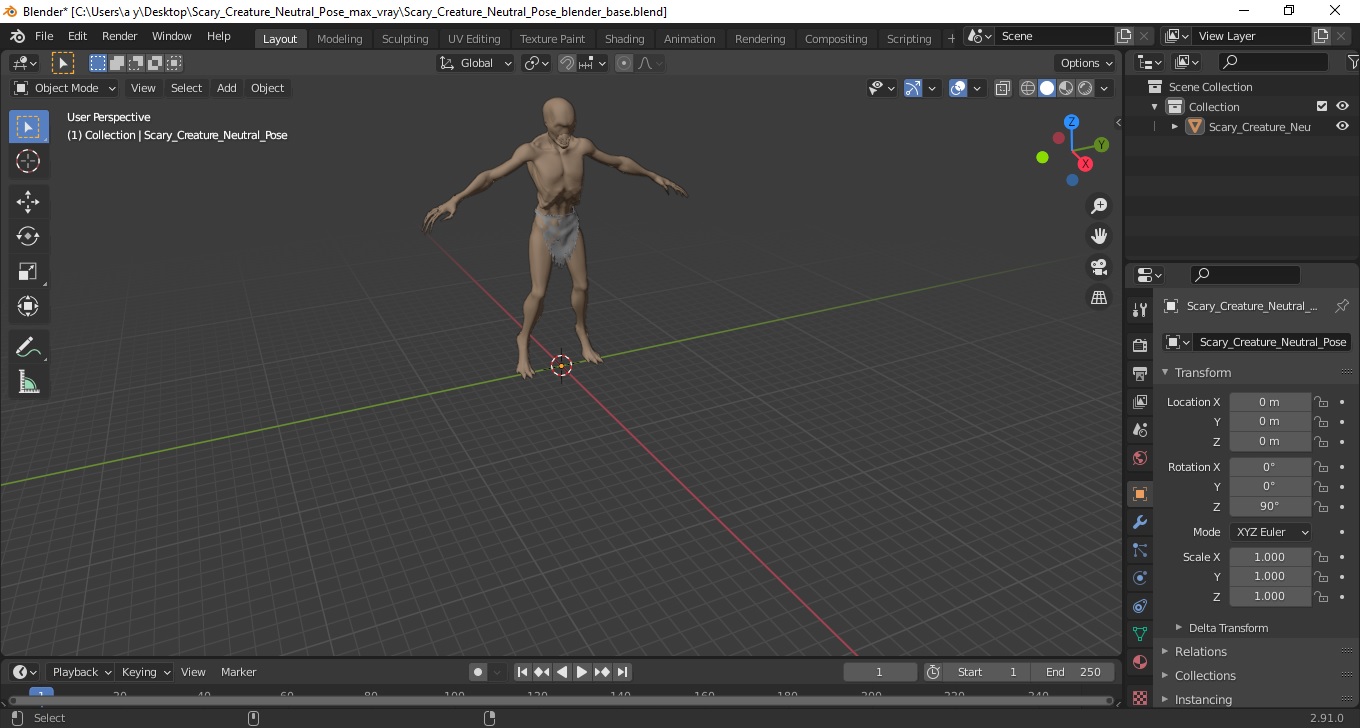This screenshot has height=728, width=1360.
Task: Open the Object Data mesh properties tab
Action: 1140,634
